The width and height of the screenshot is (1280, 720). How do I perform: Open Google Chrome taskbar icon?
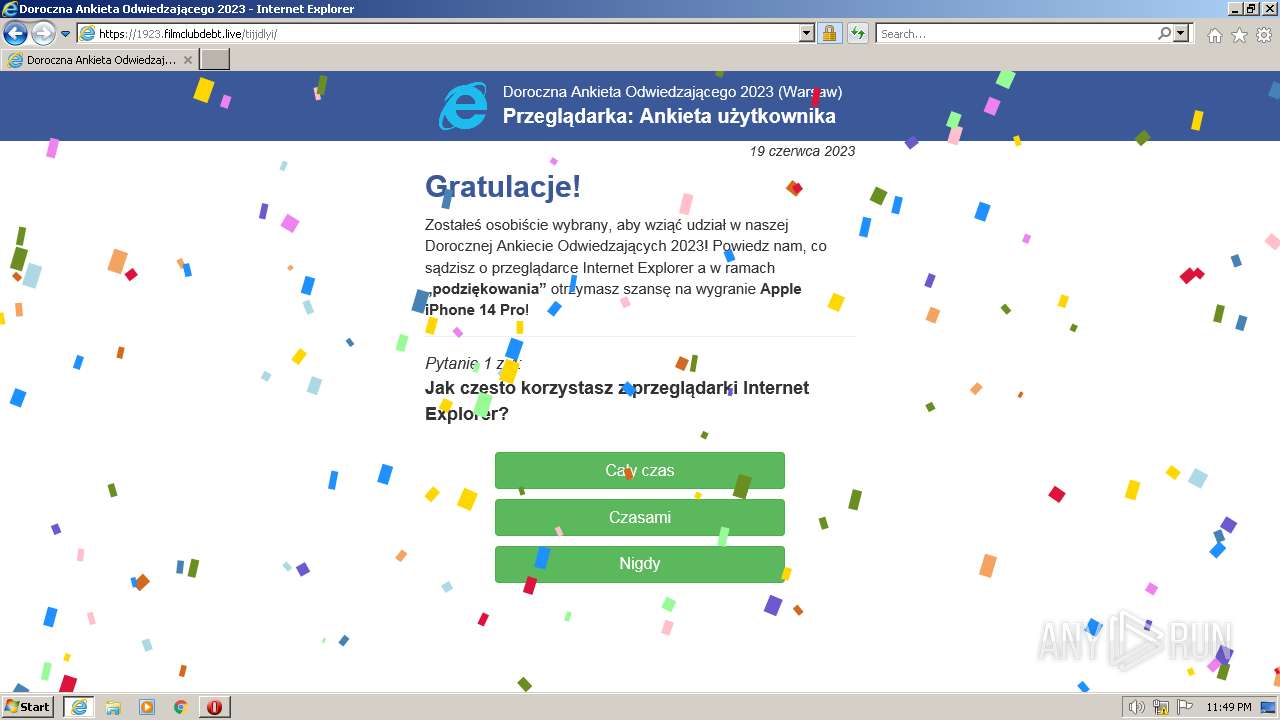coord(180,707)
